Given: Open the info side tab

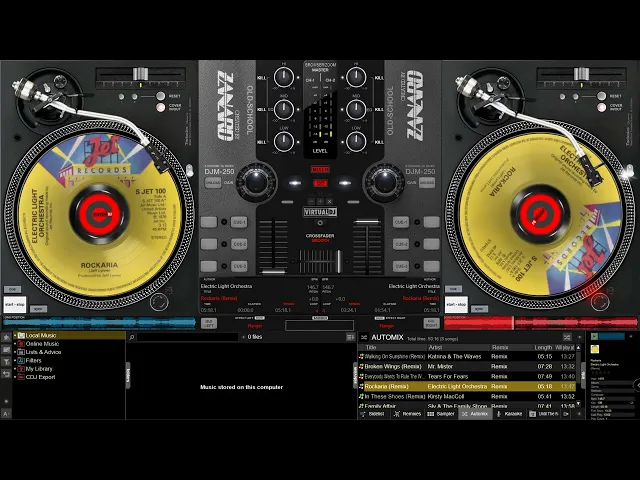Looking at the screenshot, I should 583,376.
